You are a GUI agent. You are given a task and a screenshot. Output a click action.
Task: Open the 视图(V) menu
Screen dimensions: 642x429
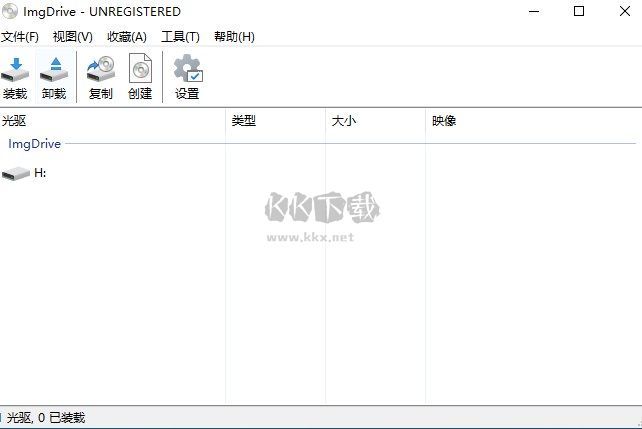72,37
